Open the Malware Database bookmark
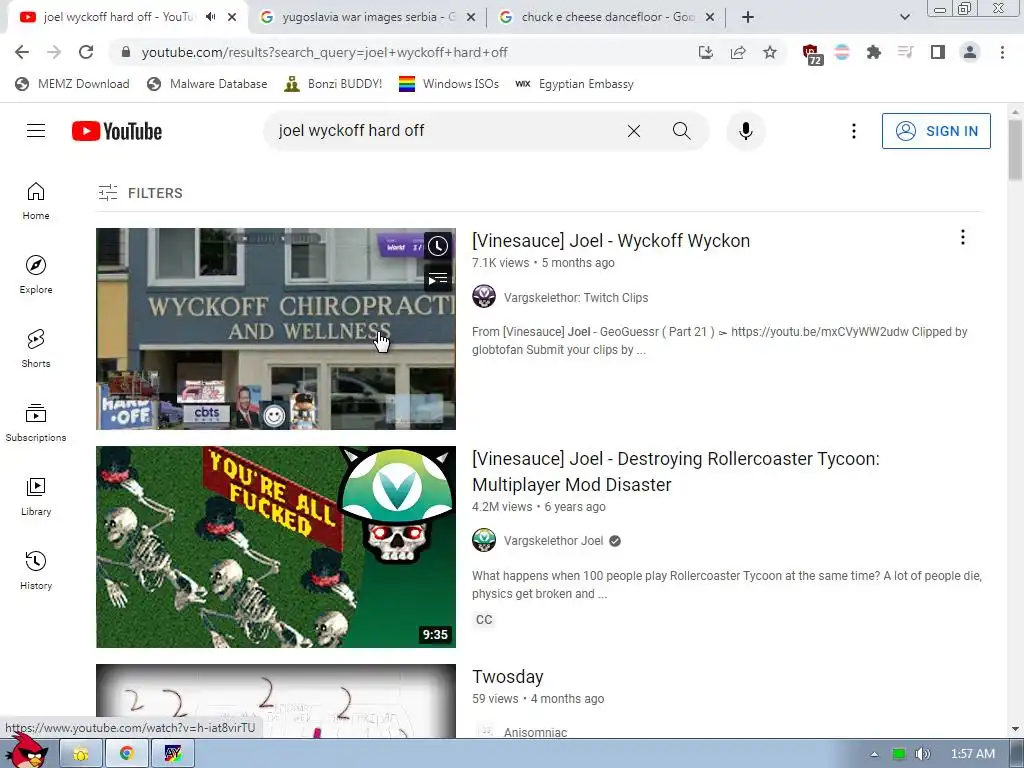Viewport: 1024px width, 768px height. coord(207,84)
